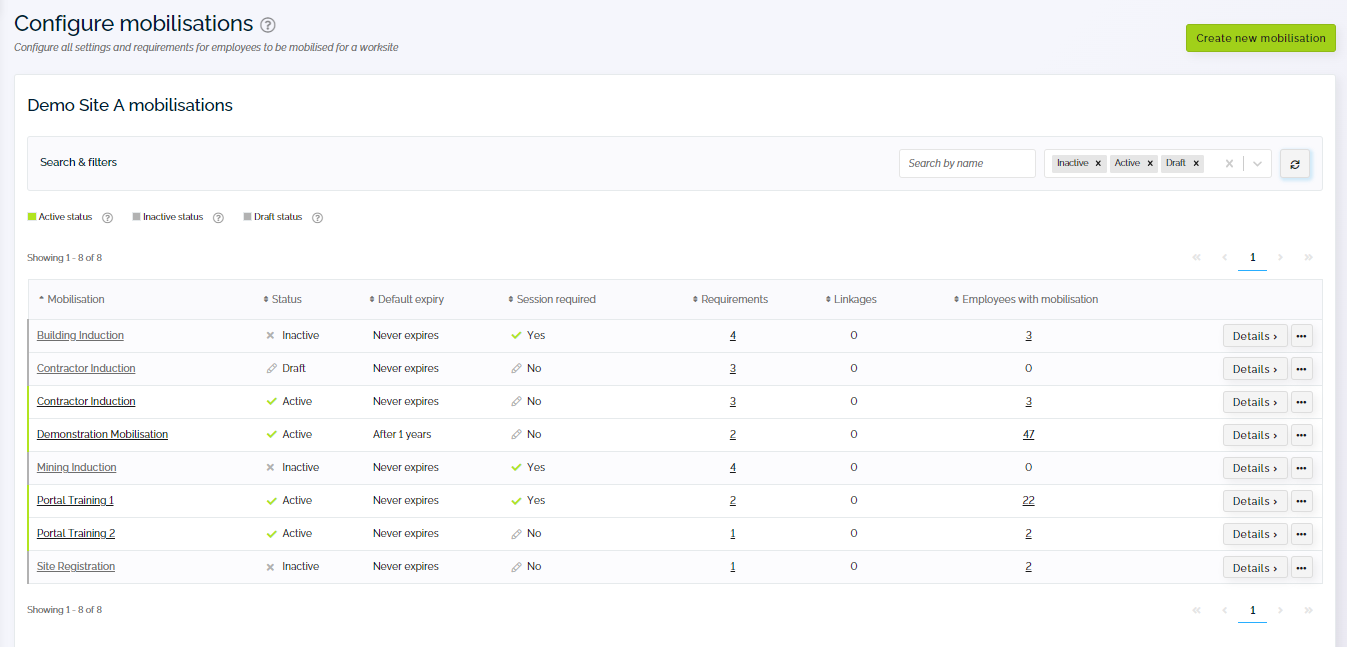Click the refresh icon button next to filters
This screenshot has height=647, width=1347.
tap(1295, 164)
